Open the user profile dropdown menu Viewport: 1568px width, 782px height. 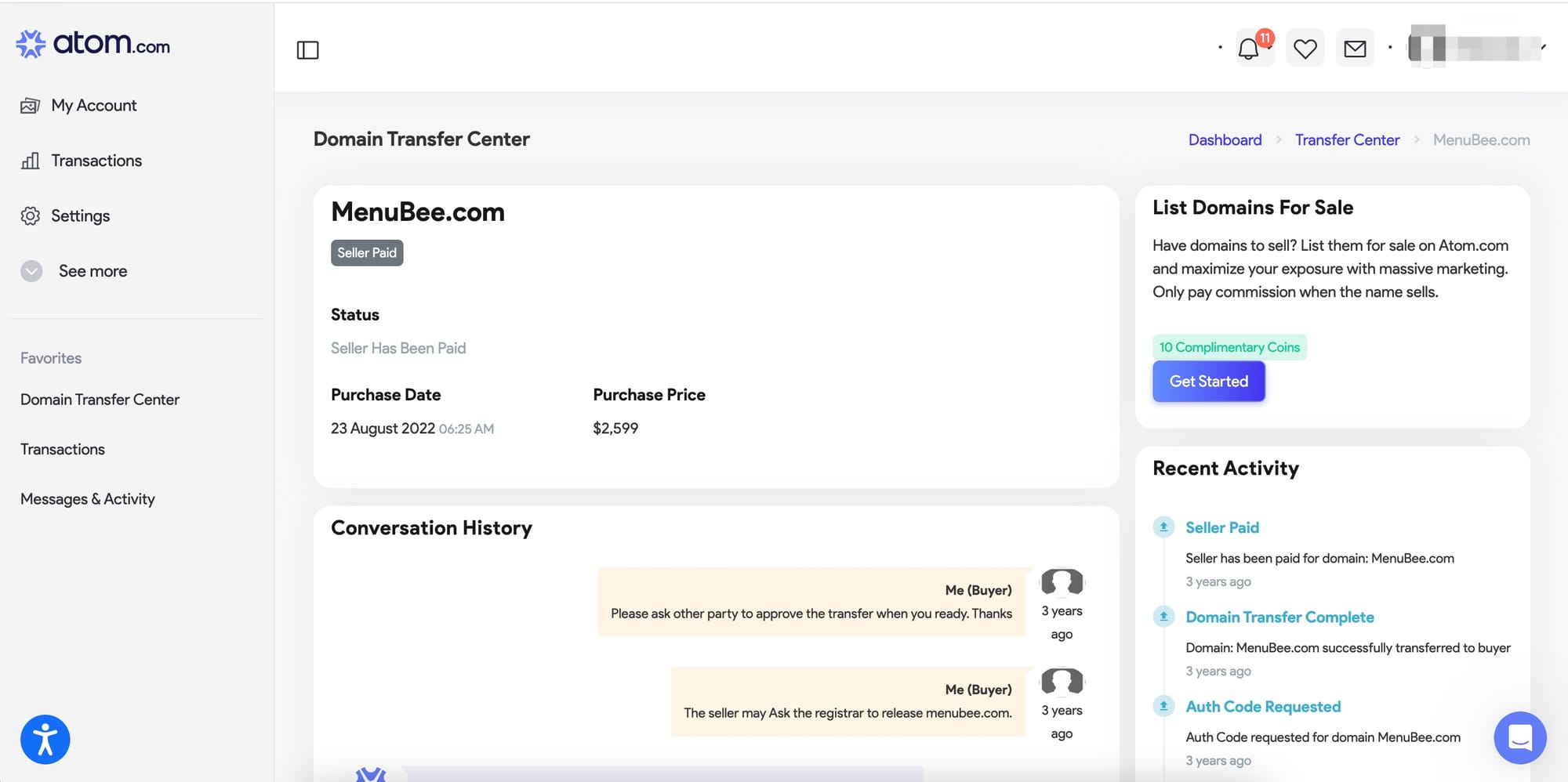coord(1476,47)
